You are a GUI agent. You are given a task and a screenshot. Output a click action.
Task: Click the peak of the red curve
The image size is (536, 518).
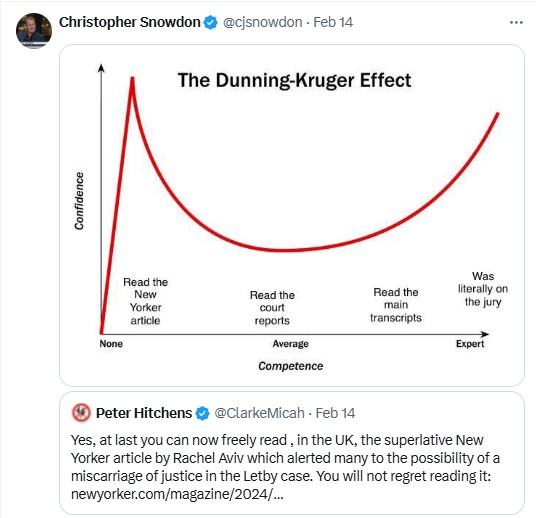tap(132, 79)
